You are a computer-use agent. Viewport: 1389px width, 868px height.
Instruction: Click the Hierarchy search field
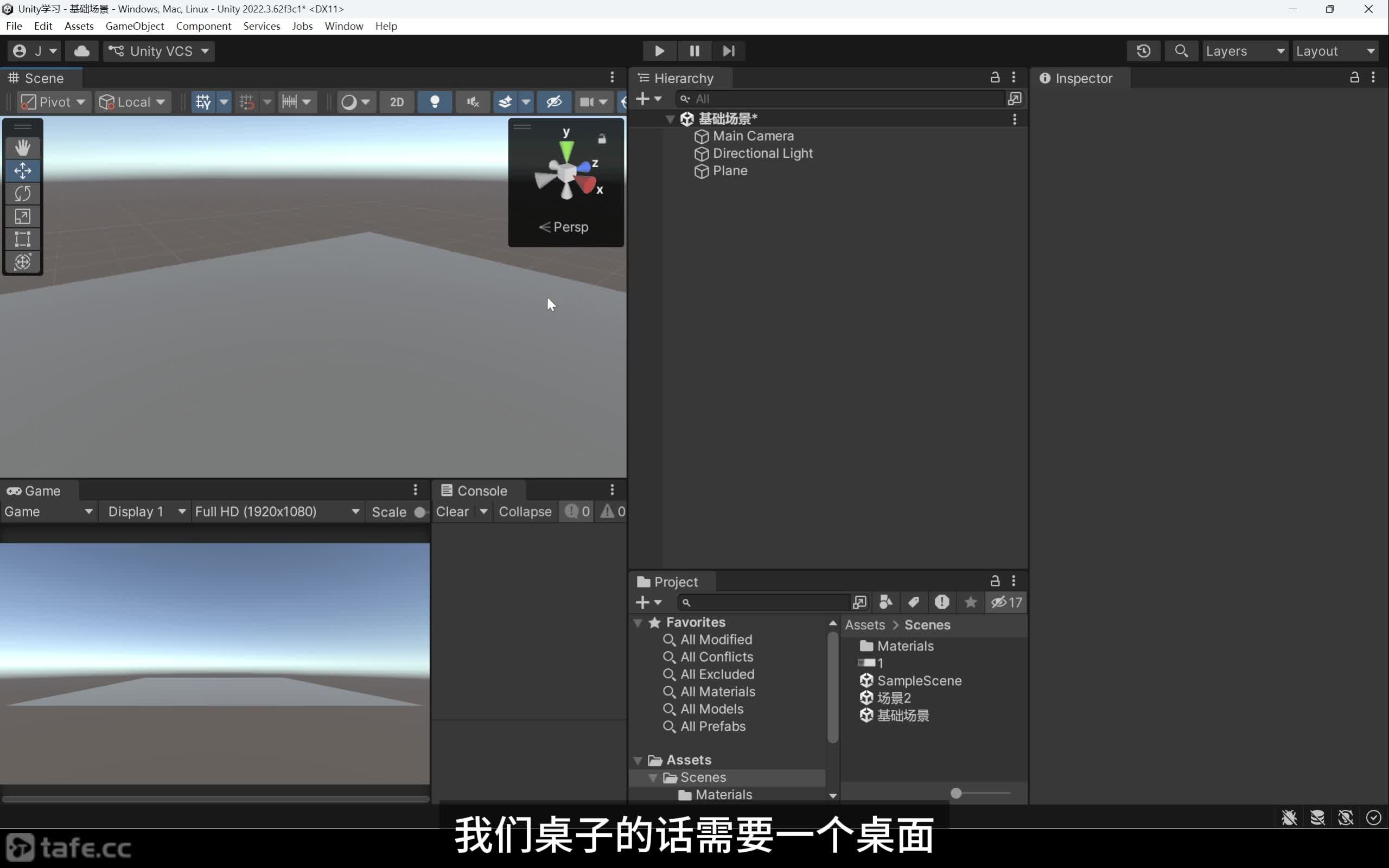(x=840, y=99)
